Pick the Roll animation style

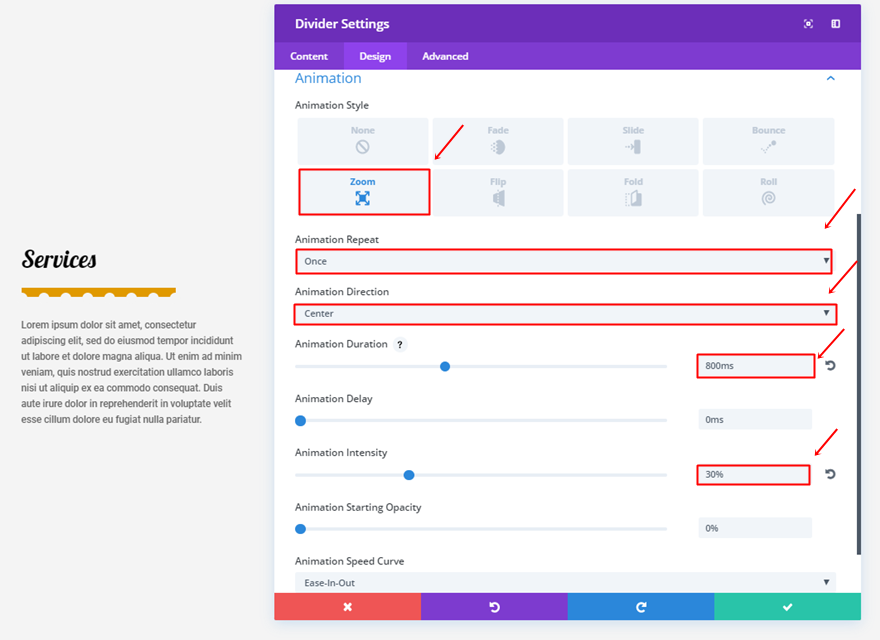[768, 192]
